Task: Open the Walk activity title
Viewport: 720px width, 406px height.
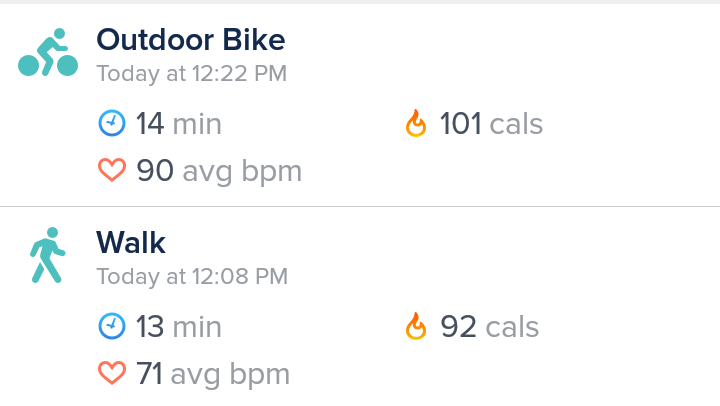Action: tap(131, 242)
